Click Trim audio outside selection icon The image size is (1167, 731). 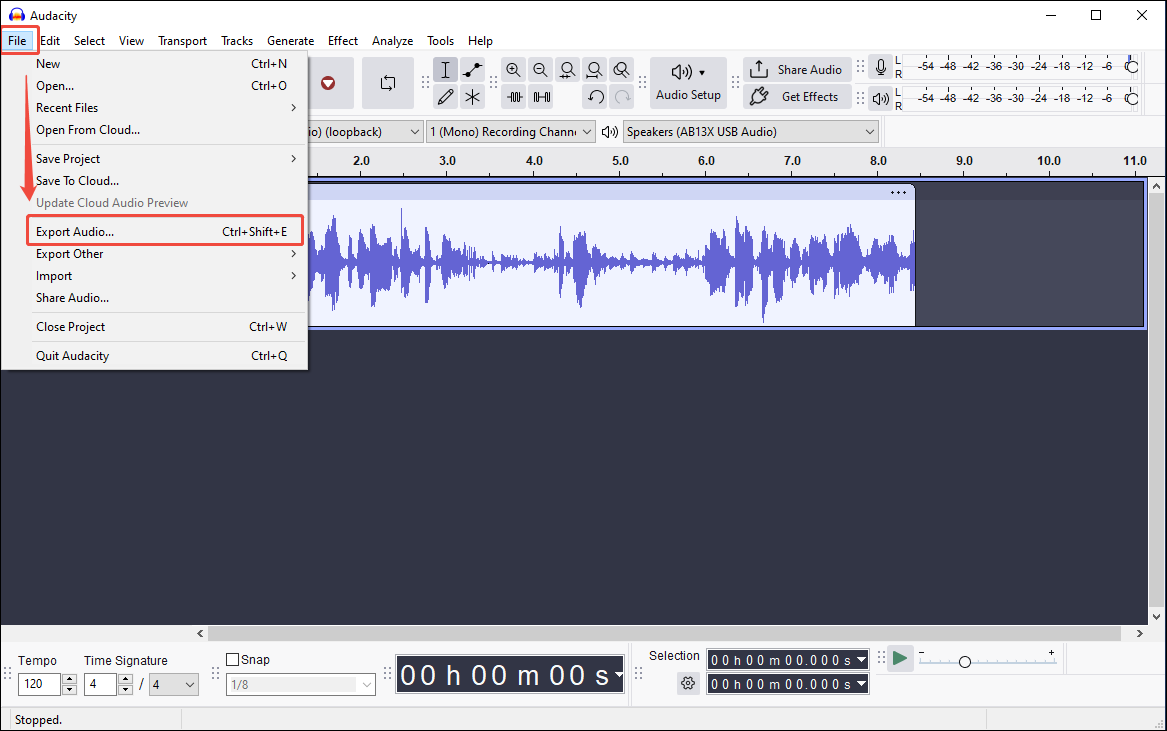(514, 97)
